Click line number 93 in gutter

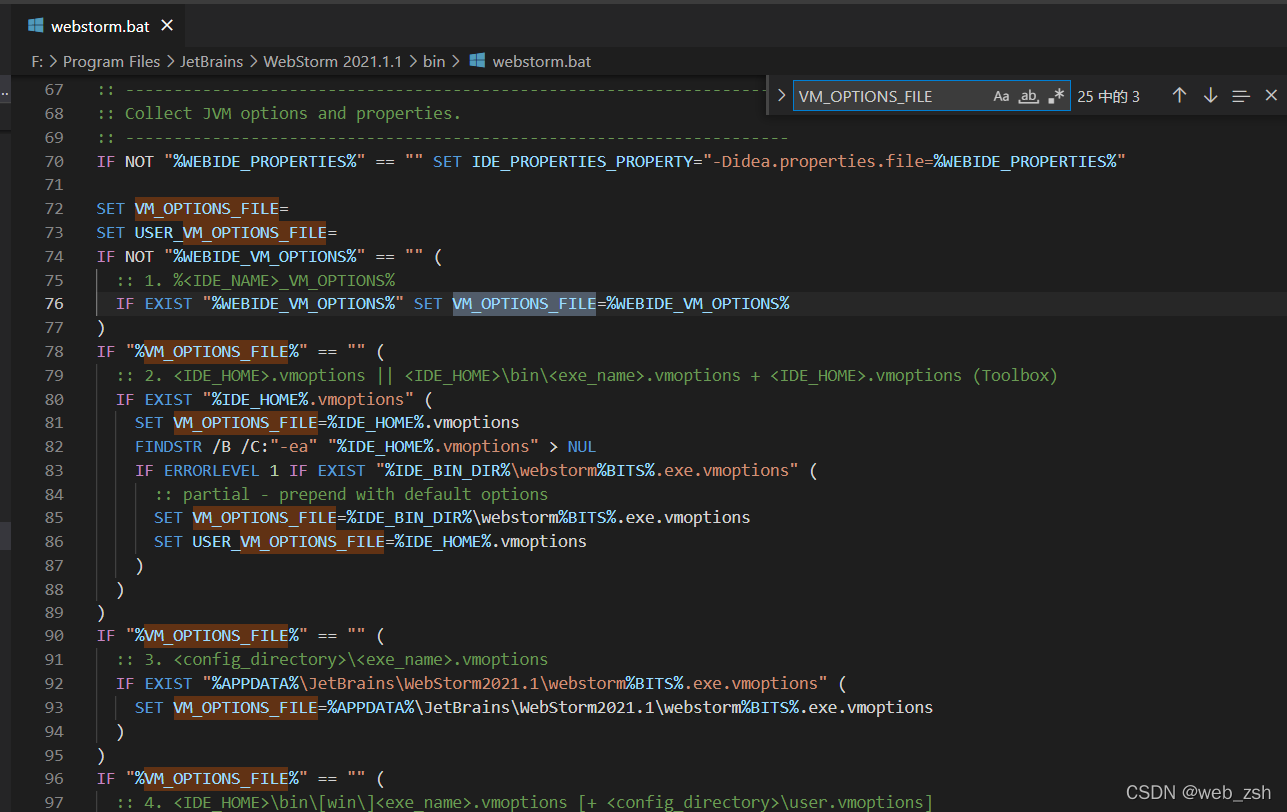click(54, 707)
